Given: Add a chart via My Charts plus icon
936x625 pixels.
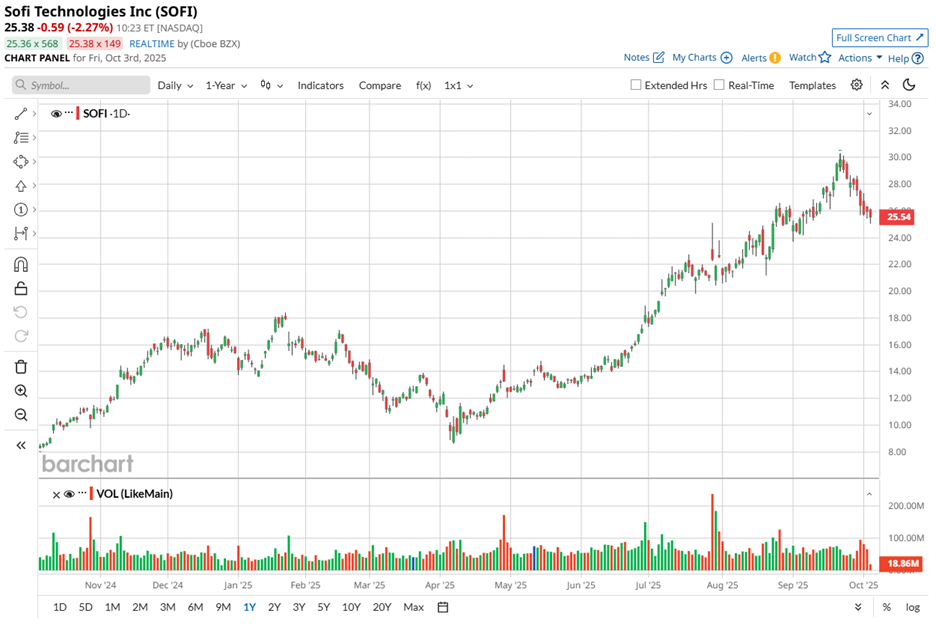Looking at the screenshot, I should (x=726, y=57).
